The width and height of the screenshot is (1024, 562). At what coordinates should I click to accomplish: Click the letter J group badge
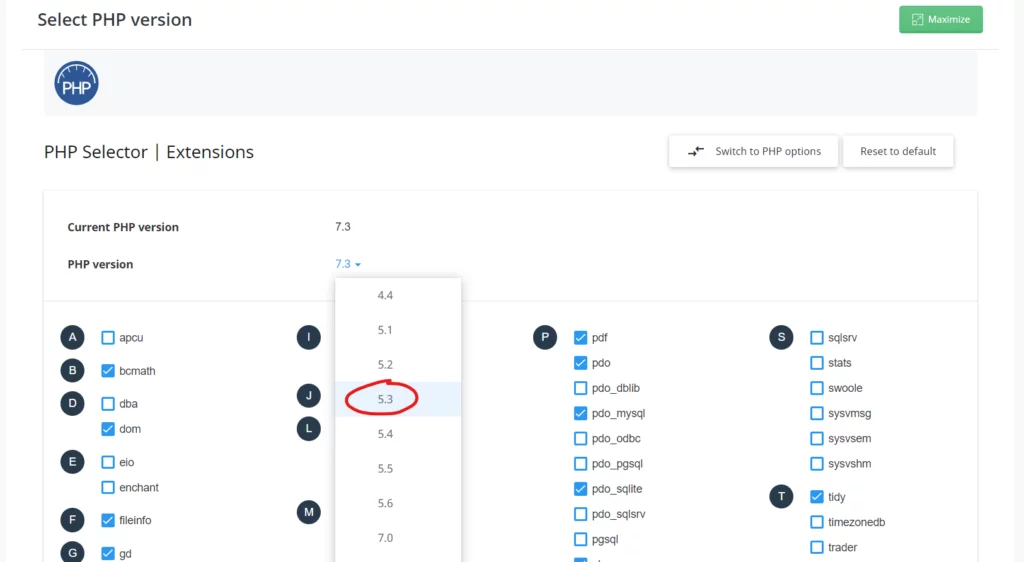coord(309,396)
